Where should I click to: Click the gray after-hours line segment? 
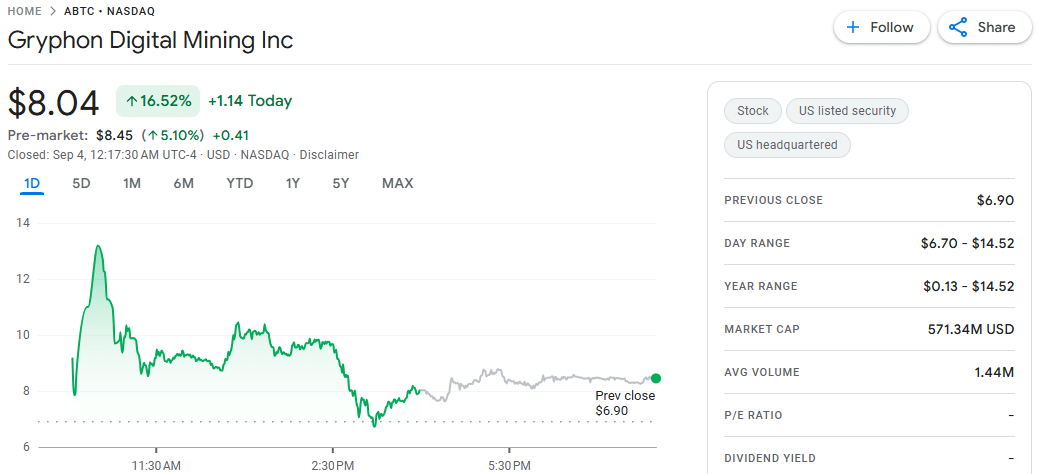(537, 381)
